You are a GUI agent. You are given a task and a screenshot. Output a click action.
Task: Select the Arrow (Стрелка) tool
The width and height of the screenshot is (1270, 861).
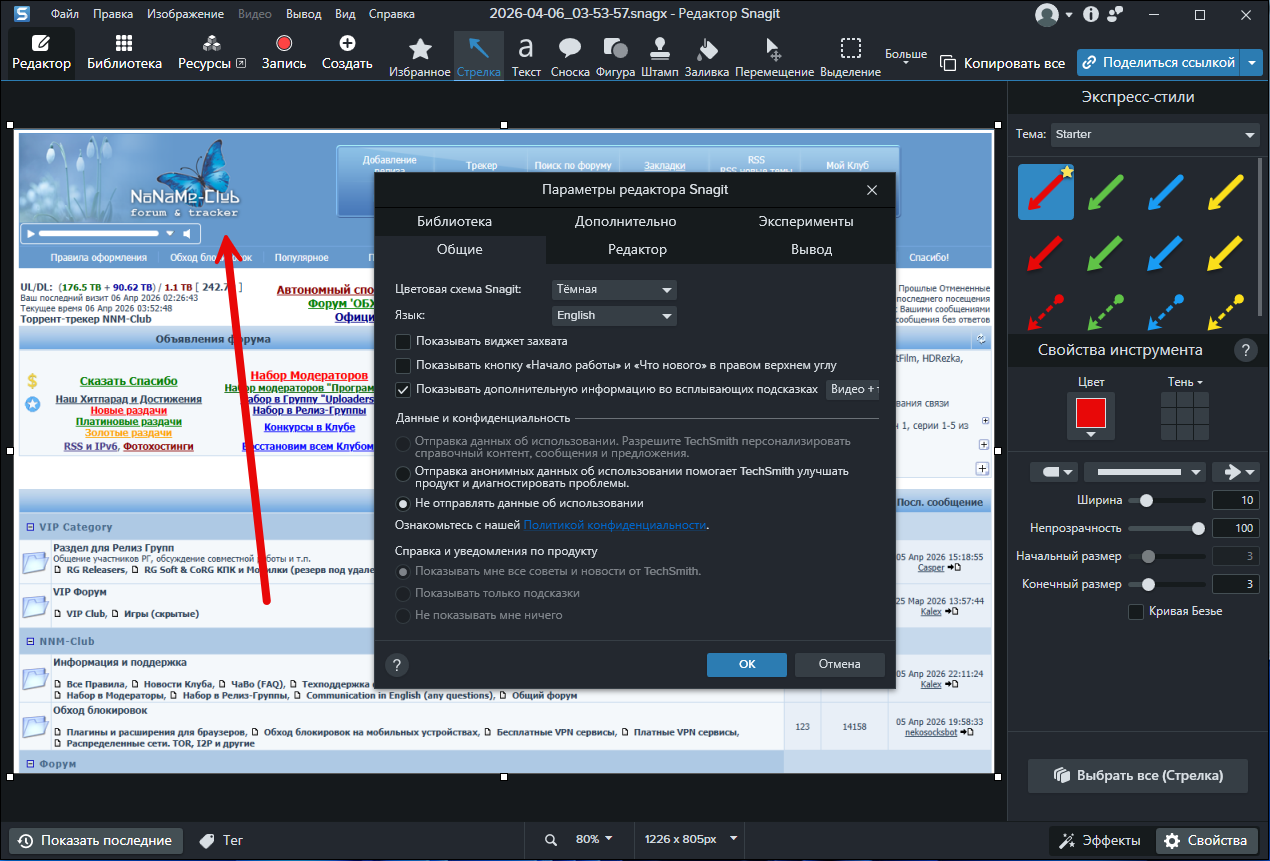point(479,55)
